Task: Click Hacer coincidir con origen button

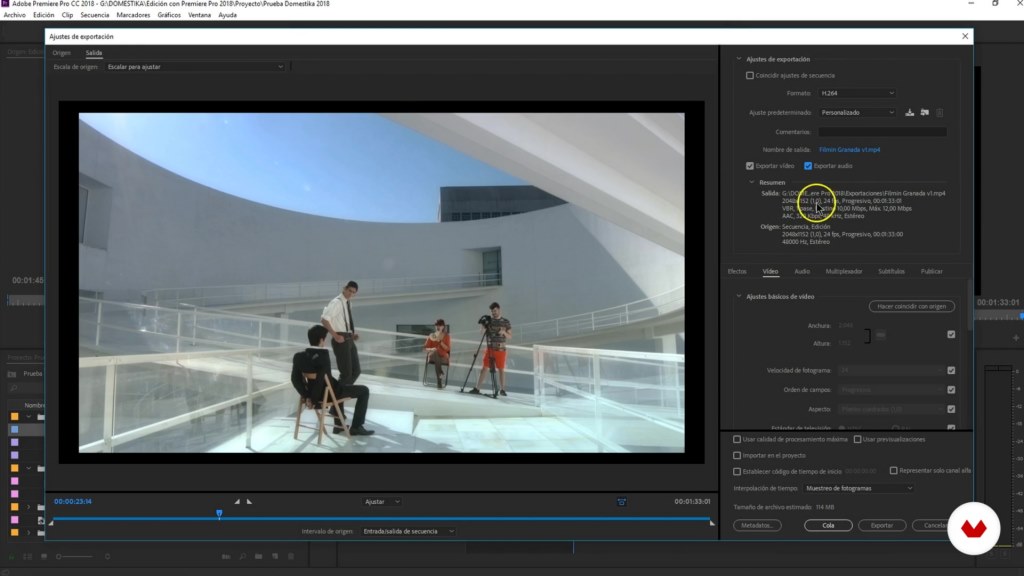Action: tap(912, 306)
